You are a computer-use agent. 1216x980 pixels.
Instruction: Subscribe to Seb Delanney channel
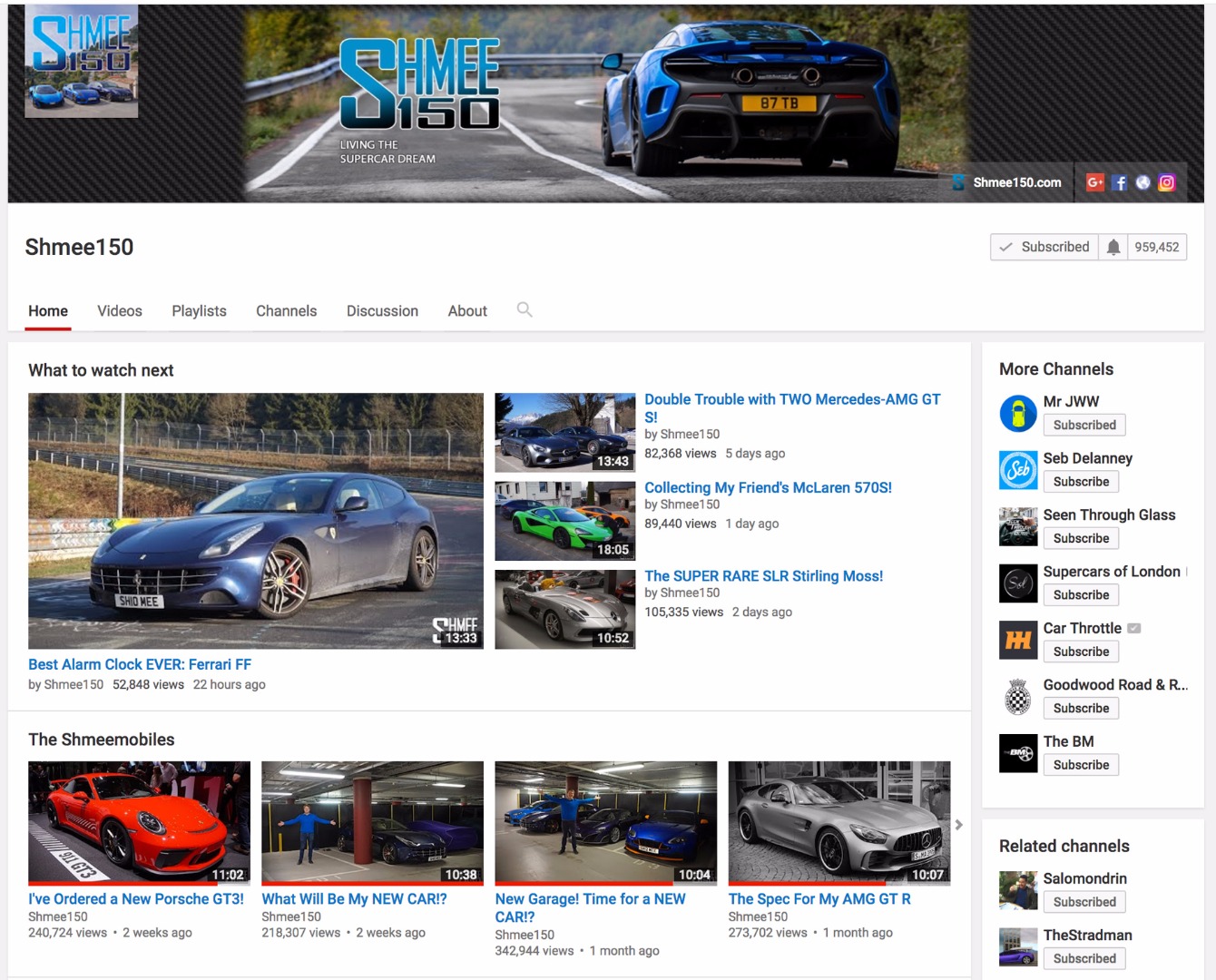click(1081, 482)
